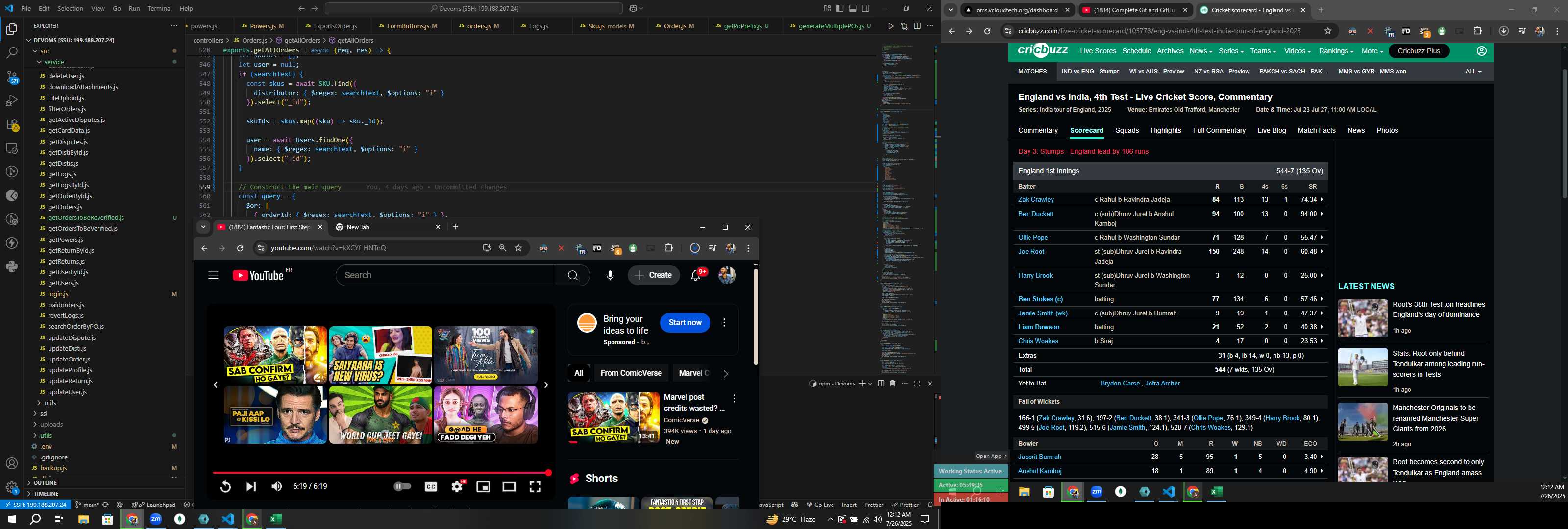
Task: Open VS Code Terminal menu
Action: (x=159, y=8)
